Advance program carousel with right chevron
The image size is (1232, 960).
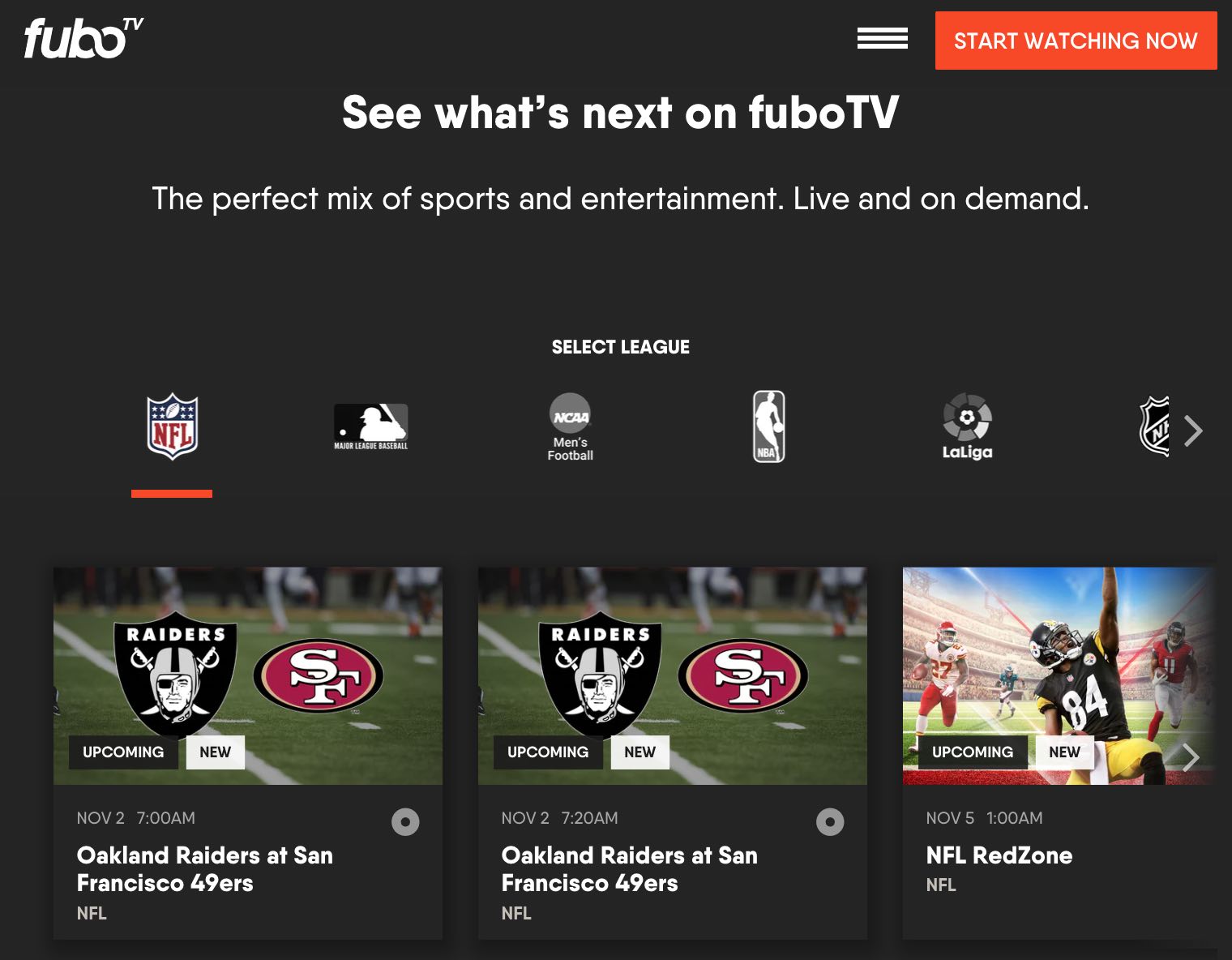coord(1191,757)
